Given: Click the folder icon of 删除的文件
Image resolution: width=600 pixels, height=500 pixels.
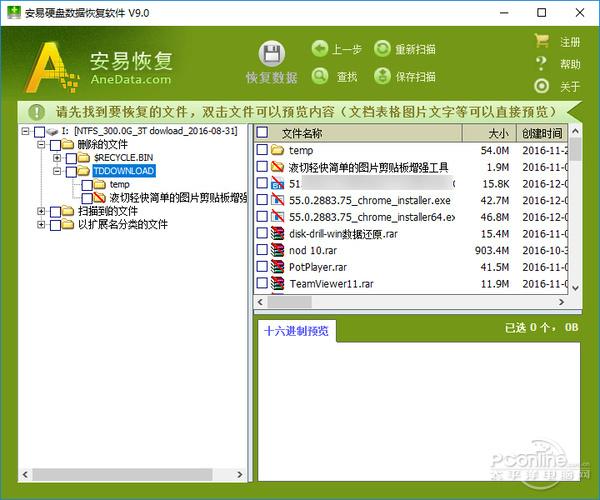Looking at the screenshot, I should coord(67,145).
